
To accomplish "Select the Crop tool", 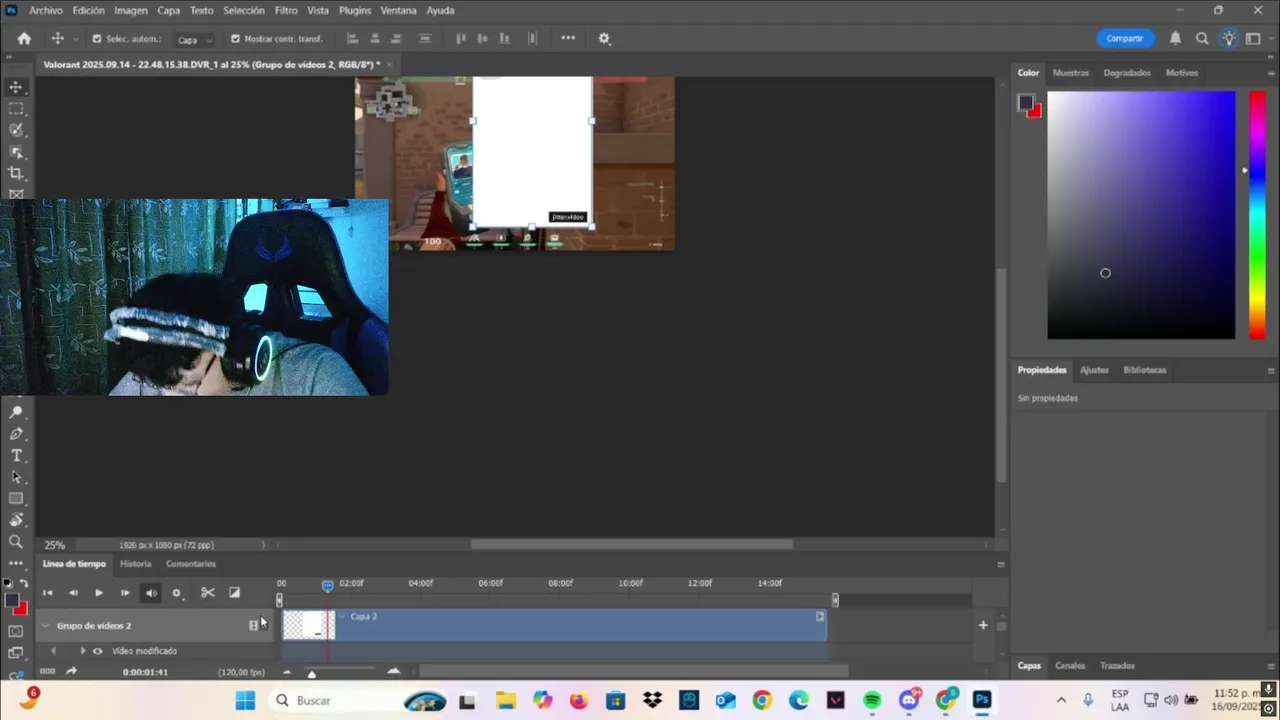I will (16, 173).
